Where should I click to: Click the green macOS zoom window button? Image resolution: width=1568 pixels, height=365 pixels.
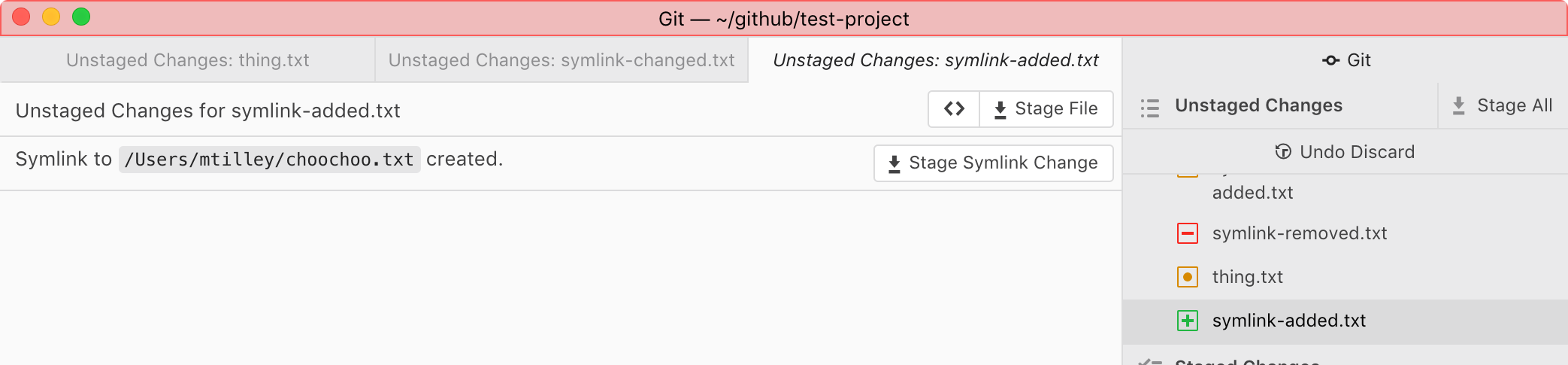pos(81,17)
